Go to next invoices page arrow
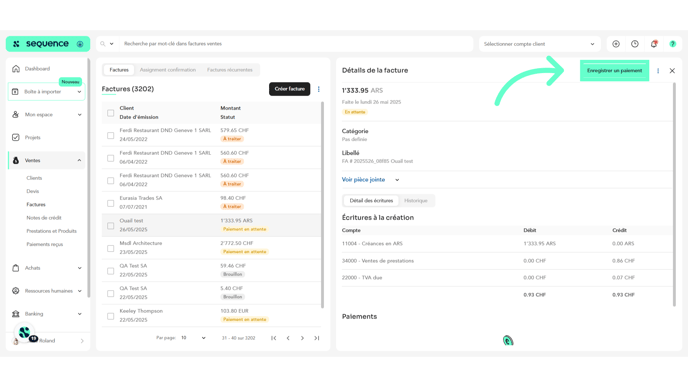Viewport: 688px width, 387px height. 302,338
